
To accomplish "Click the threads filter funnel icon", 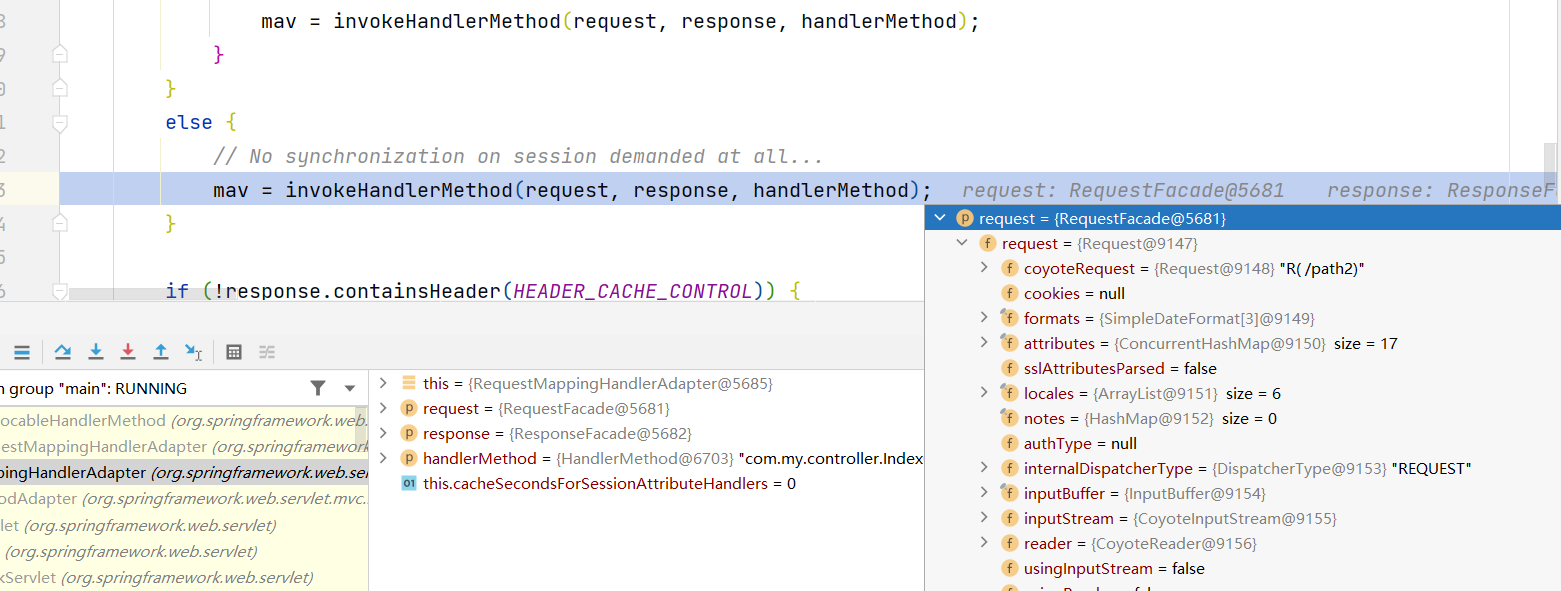I will click(318, 388).
